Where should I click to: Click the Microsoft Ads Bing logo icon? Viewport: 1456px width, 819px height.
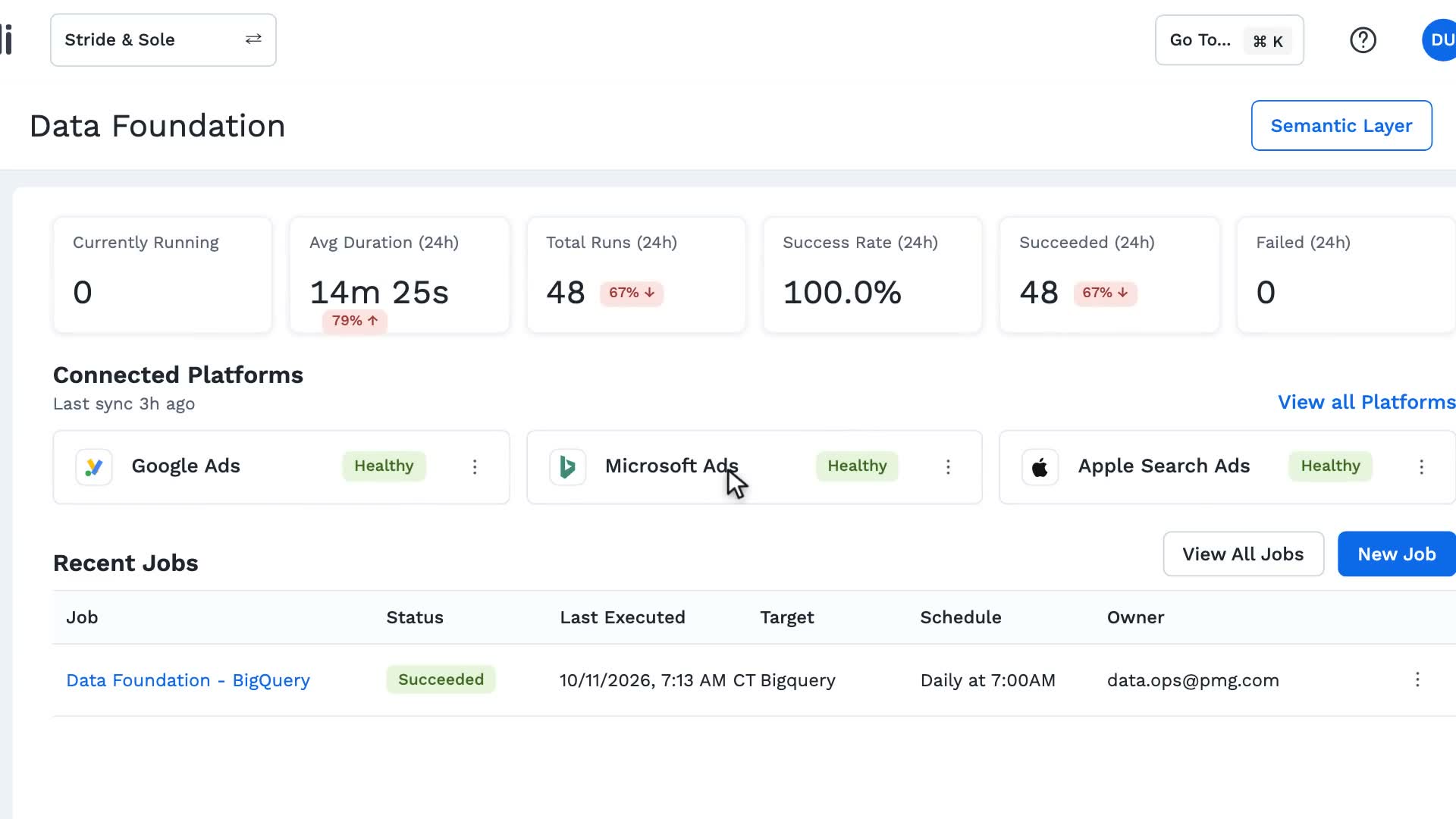(x=567, y=467)
